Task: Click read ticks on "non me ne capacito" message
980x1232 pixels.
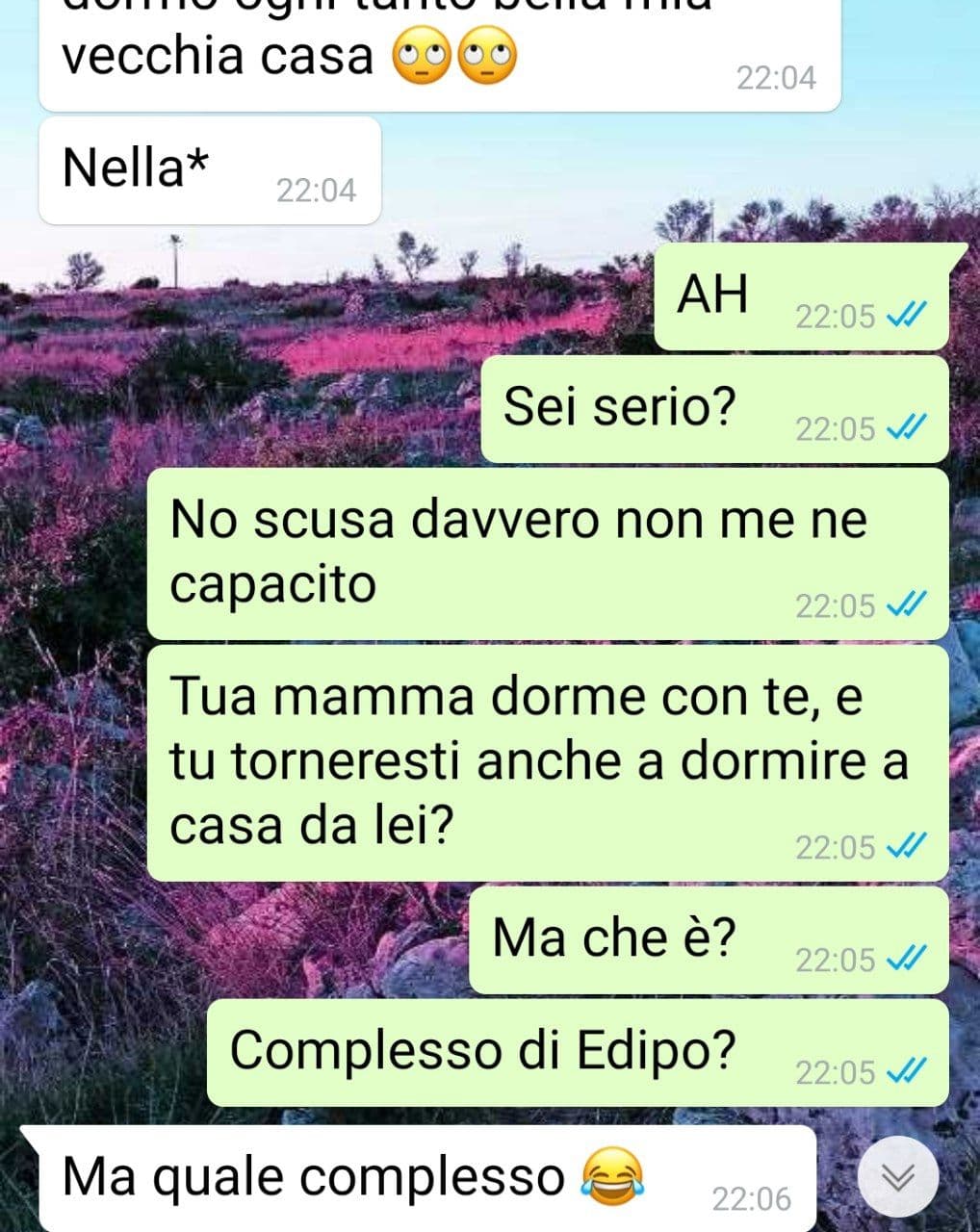Action: click(x=906, y=605)
